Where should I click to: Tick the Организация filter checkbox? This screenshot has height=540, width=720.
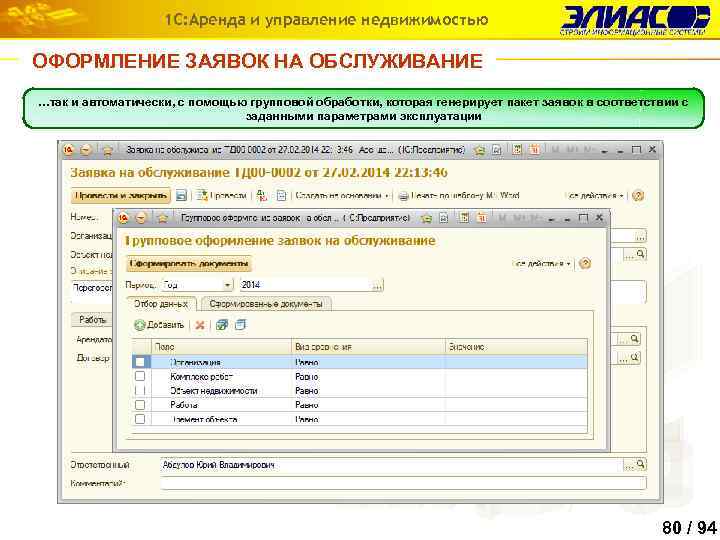click(x=140, y=362)
